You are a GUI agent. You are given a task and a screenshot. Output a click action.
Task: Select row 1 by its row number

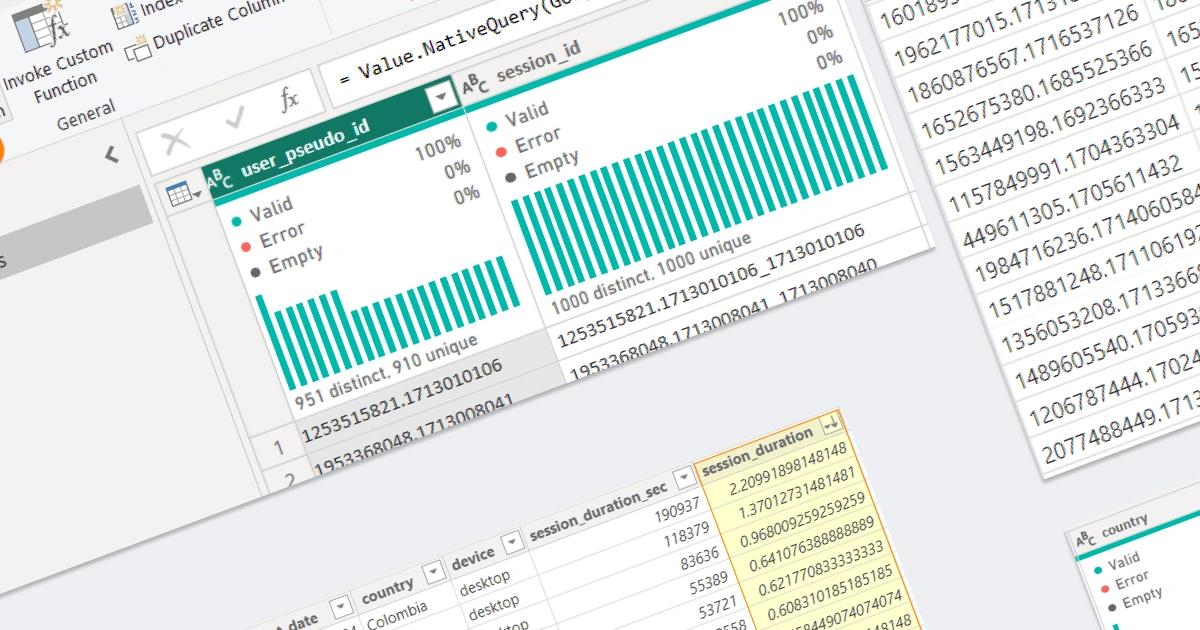tap(280, 446)
